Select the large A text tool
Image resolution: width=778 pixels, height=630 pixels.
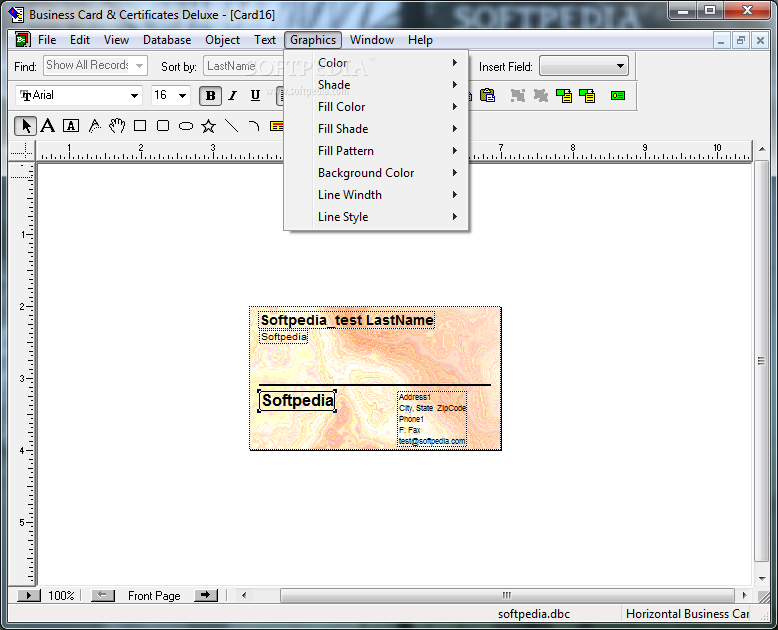(x=48, y=126)
